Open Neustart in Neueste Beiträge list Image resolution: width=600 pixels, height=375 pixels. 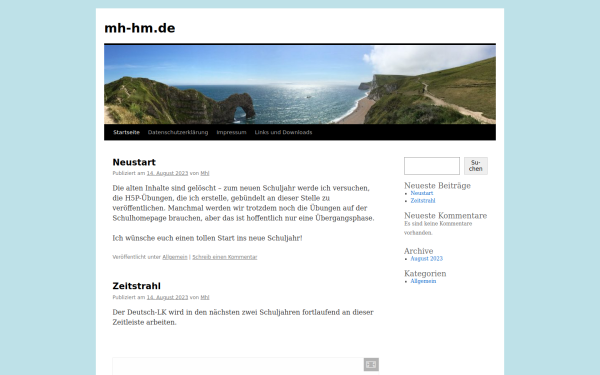click(x=422, y=193)
